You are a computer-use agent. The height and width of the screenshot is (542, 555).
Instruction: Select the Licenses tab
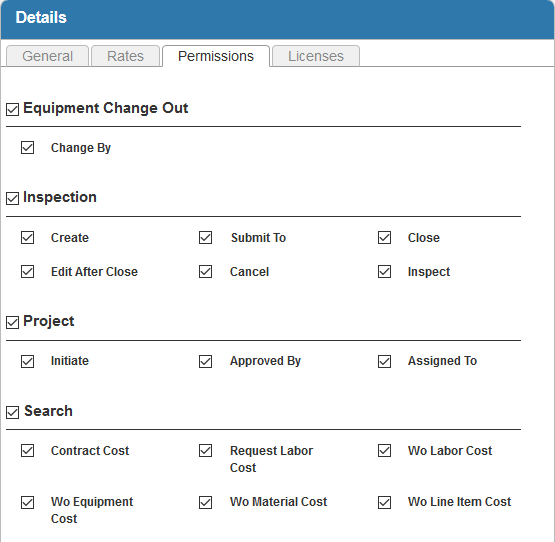point(316,56)
